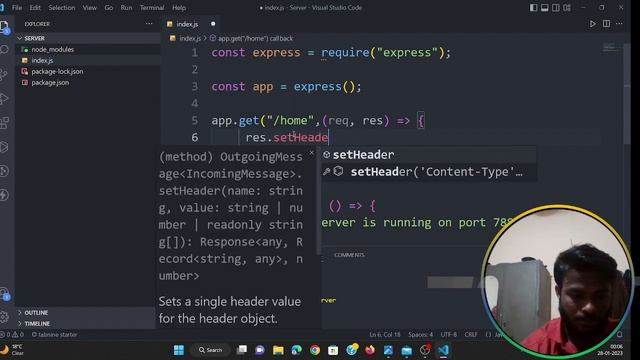This screenshot has height=360, width=640.
Task: Open the Help menu
Action: 179,8
